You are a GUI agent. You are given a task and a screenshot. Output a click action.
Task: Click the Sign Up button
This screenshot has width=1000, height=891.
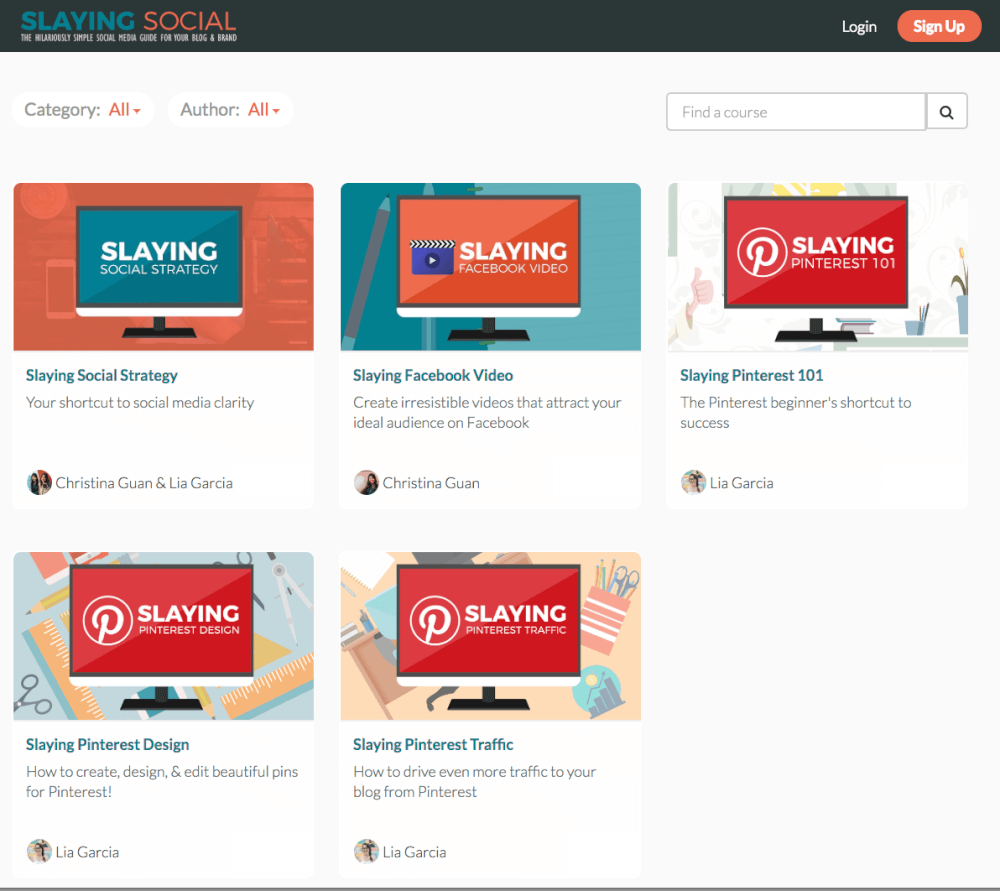click(938, 26)
